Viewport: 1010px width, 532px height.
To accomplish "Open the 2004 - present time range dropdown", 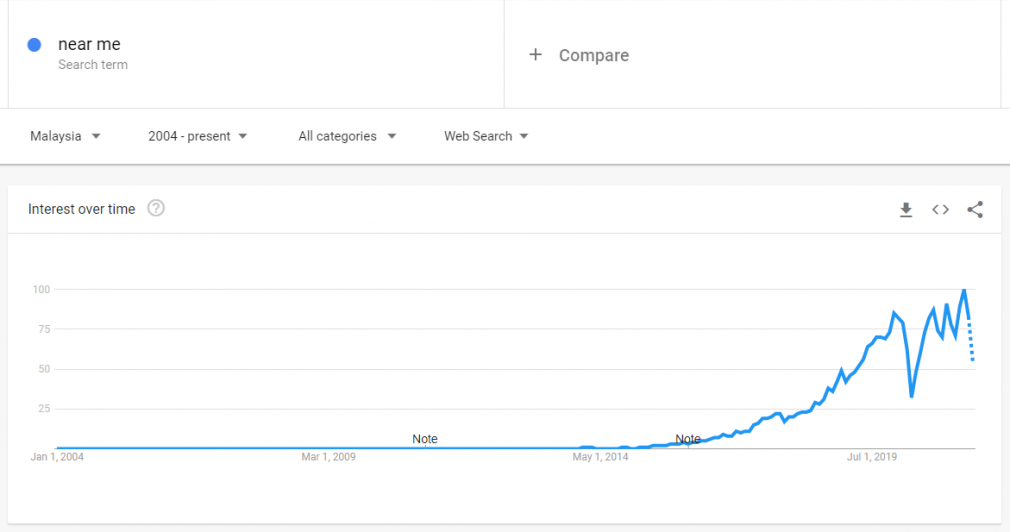I will (x=197, y=136).
